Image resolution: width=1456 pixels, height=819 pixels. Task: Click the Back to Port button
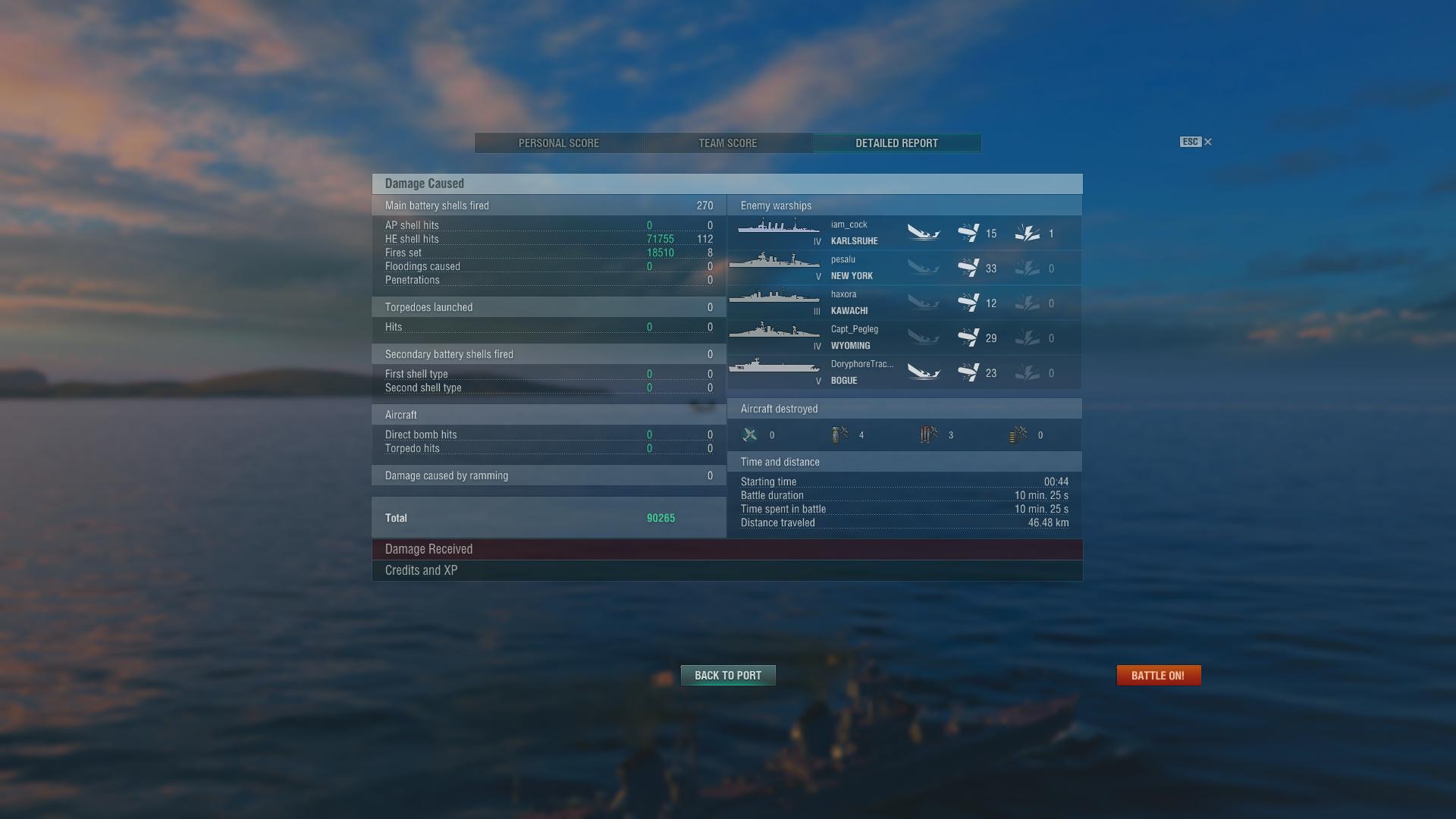click(x=728, y=675)
